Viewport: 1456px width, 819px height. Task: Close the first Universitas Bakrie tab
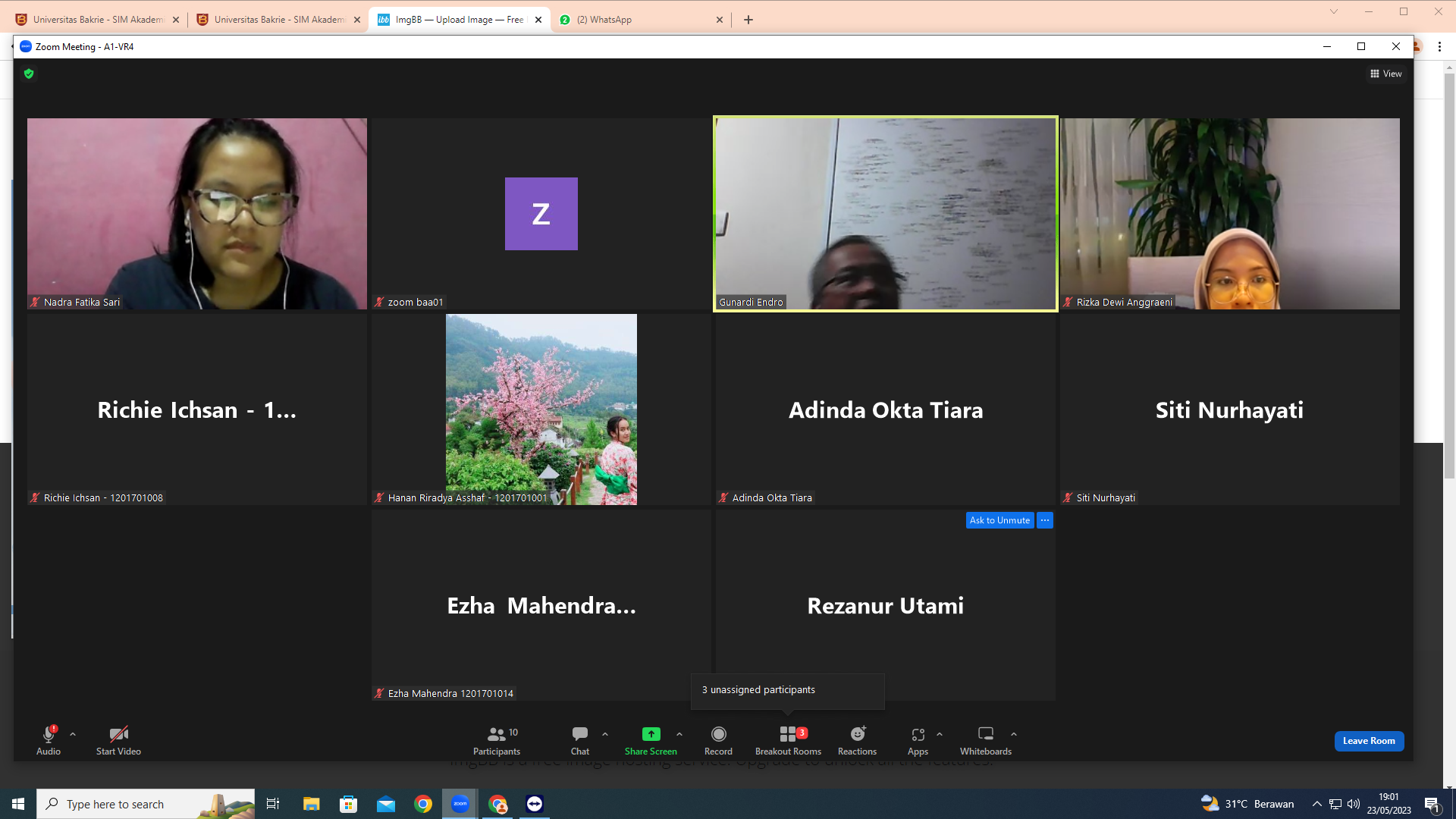coord(176,20)
